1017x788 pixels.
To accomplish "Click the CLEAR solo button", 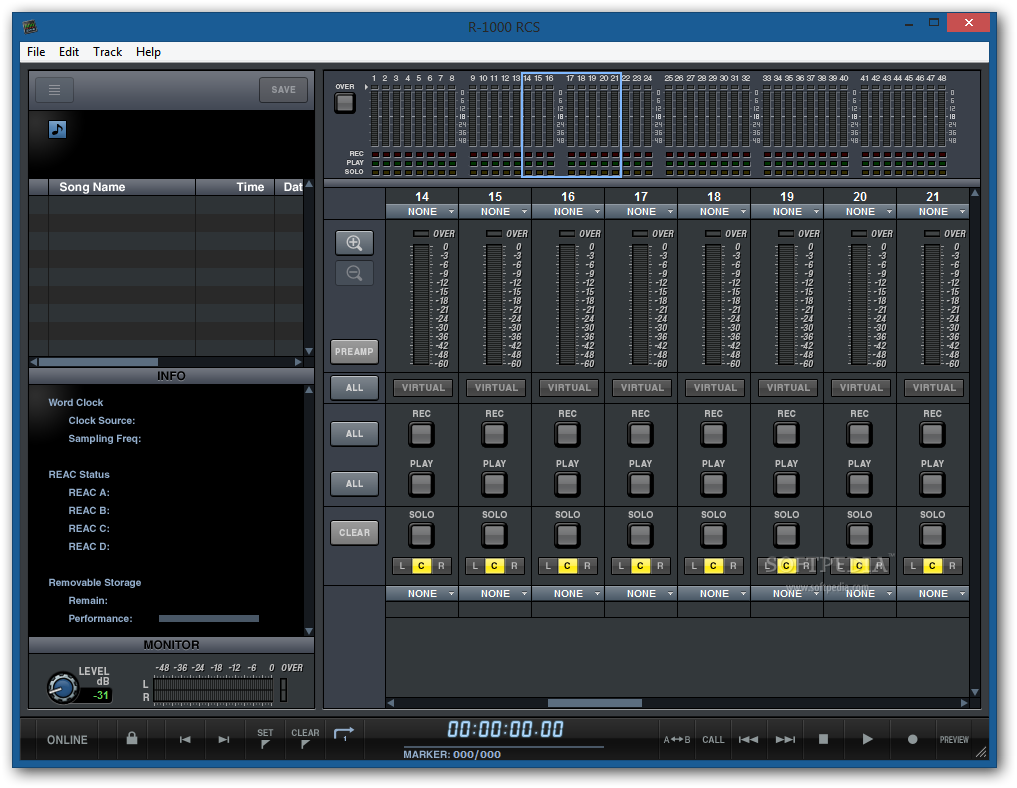I will click(354, 532).
